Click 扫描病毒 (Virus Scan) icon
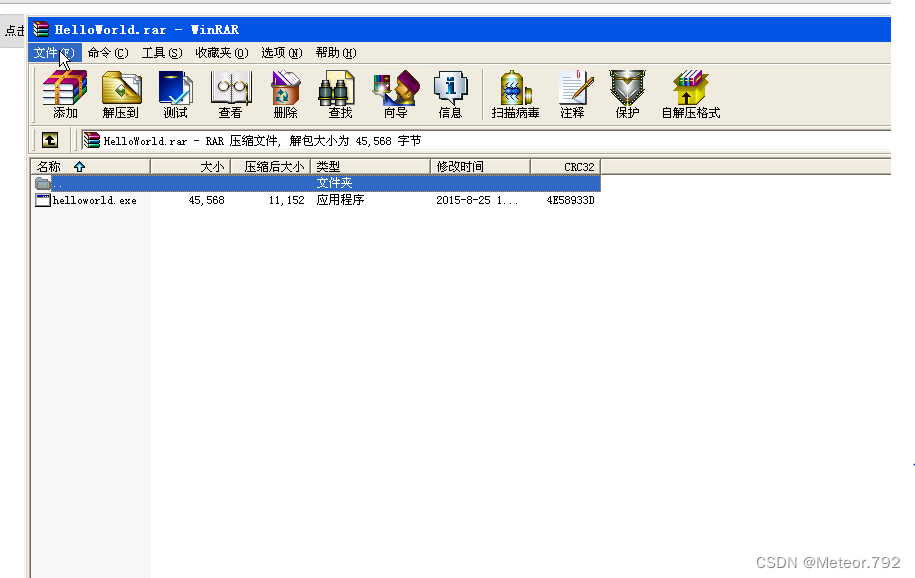Screen dimensions: 915x578 point(515,93)
